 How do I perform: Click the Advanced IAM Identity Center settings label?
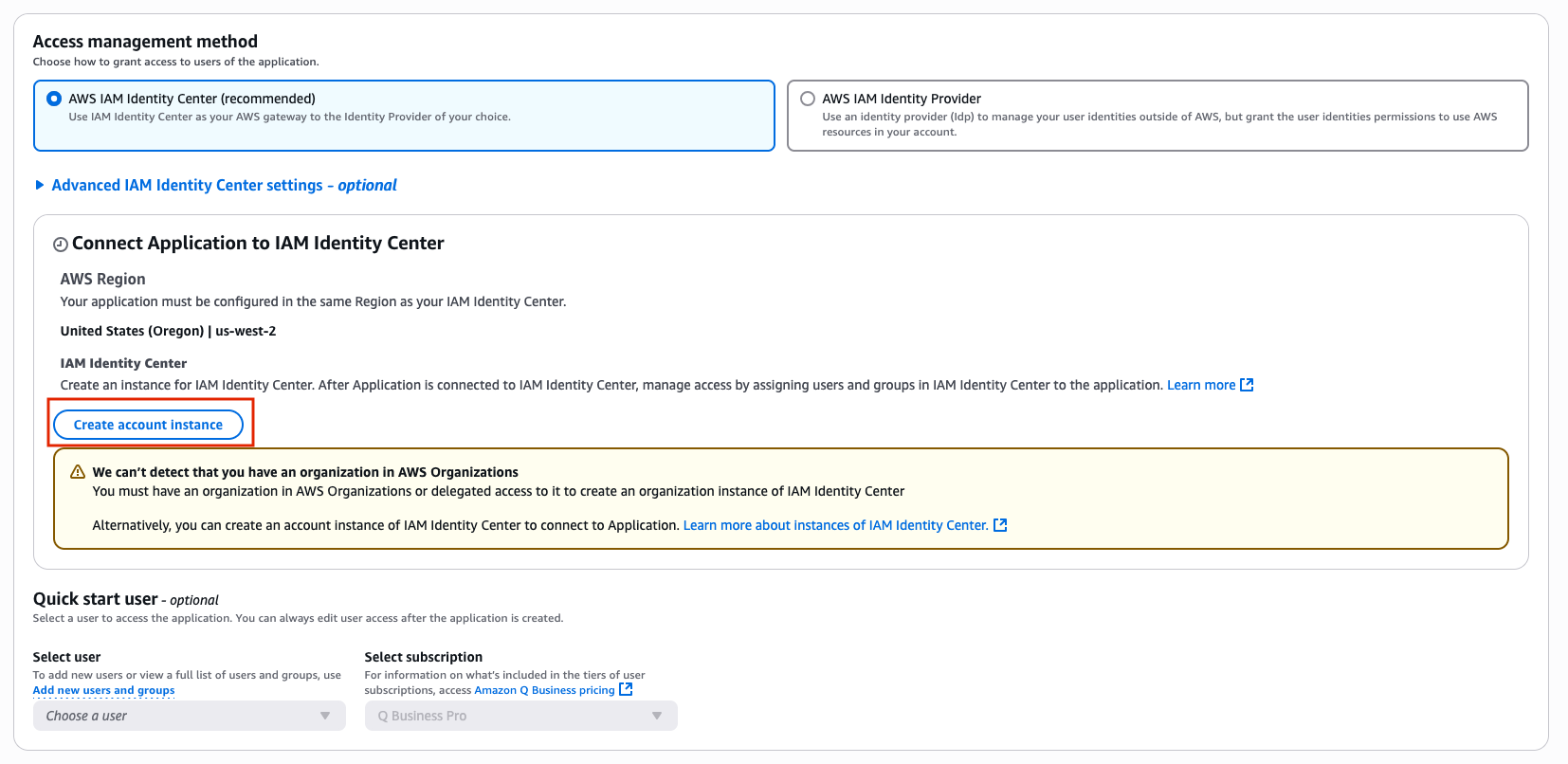[x=224, y=185]
